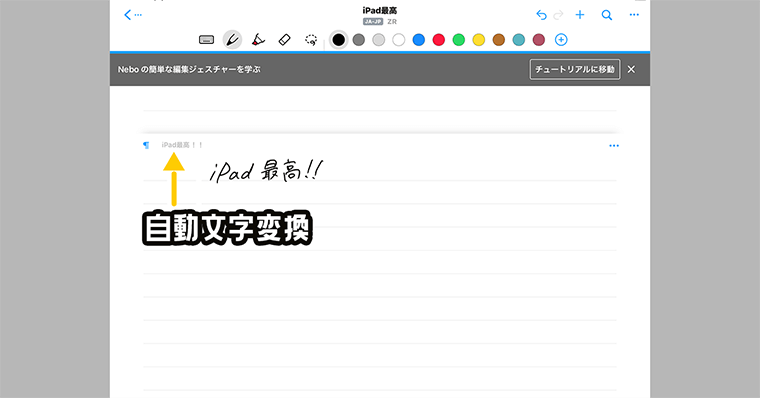
Task: Open the top-right more options menu
Action: (634, 15)
